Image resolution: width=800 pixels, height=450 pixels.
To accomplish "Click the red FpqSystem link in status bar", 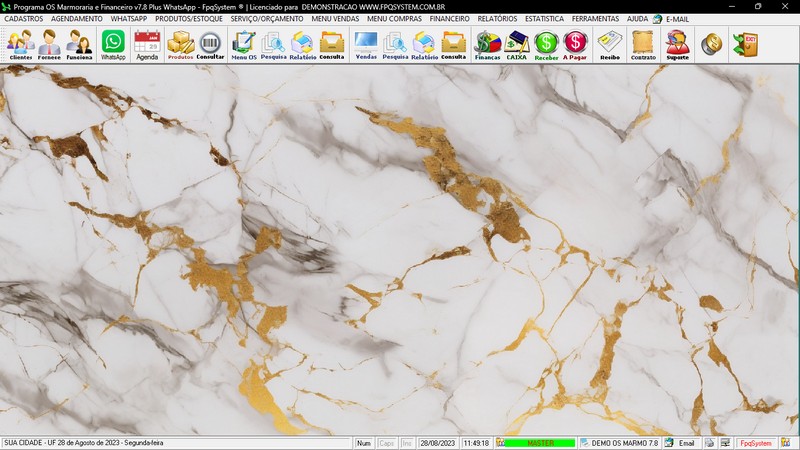I will [755, 443].
